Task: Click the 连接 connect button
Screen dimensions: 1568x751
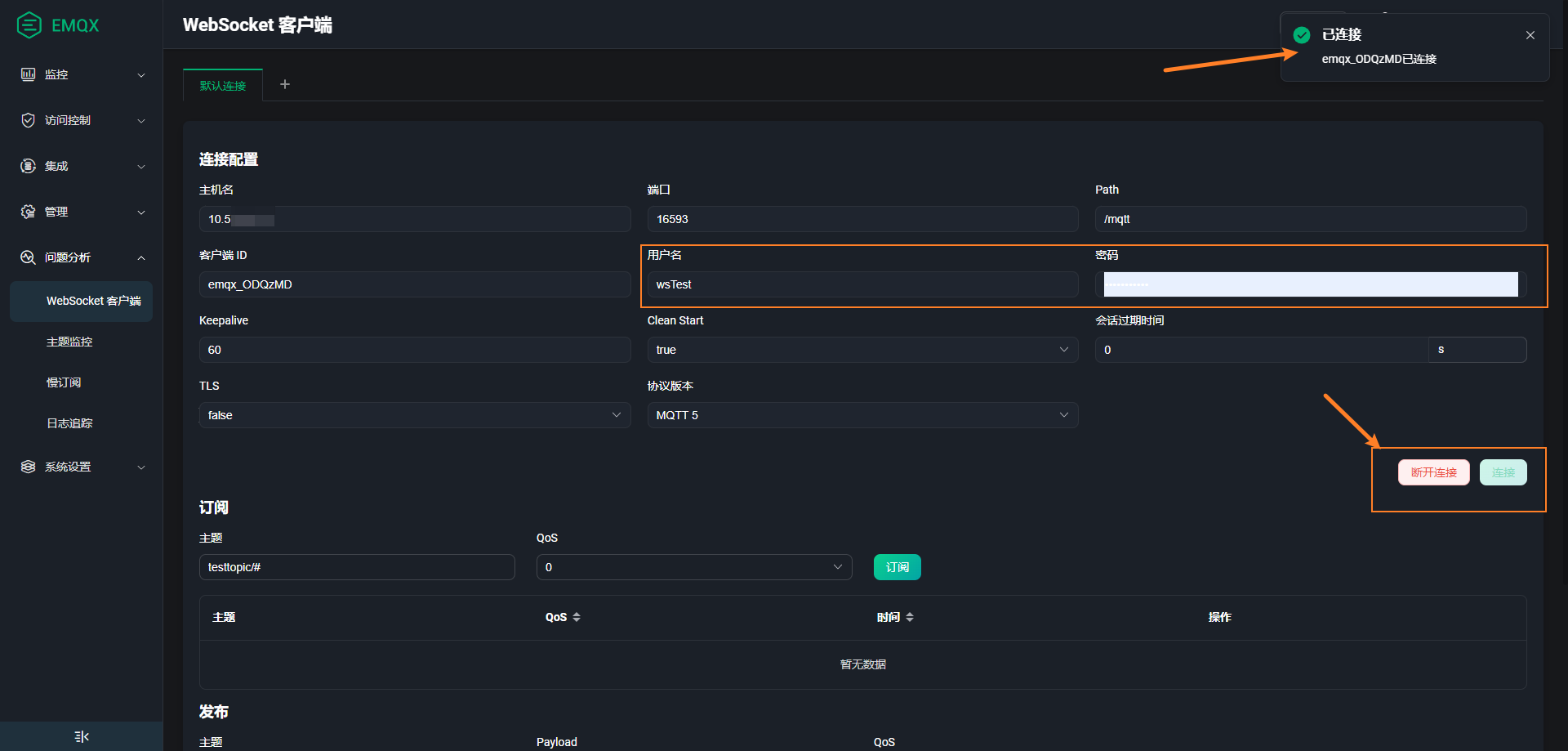Action: tap(1503, 472)
